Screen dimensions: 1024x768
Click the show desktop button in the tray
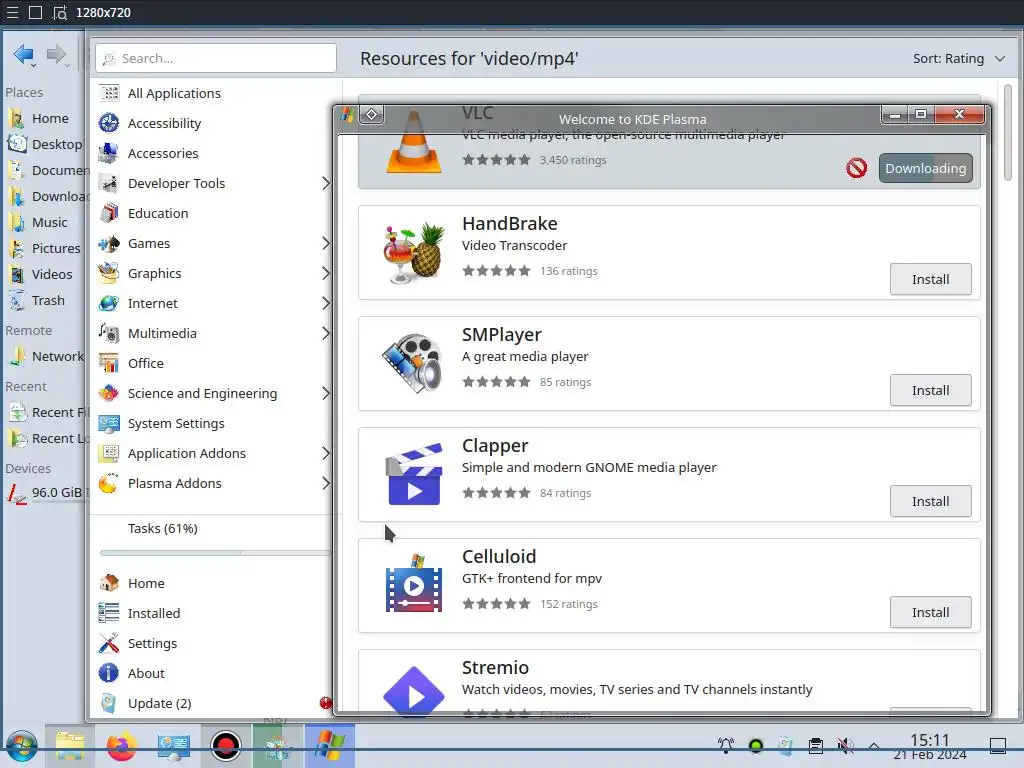998,745
